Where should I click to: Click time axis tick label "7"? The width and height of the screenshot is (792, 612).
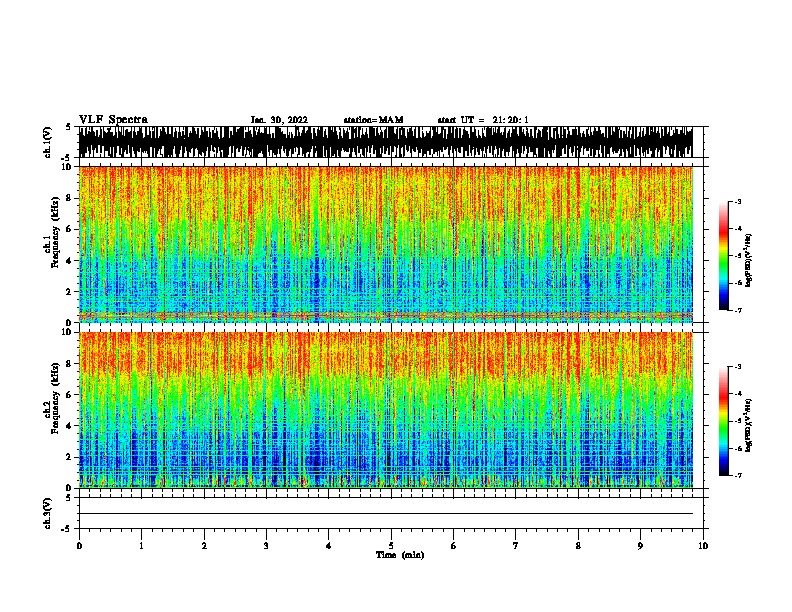click(x=516, y=546)
